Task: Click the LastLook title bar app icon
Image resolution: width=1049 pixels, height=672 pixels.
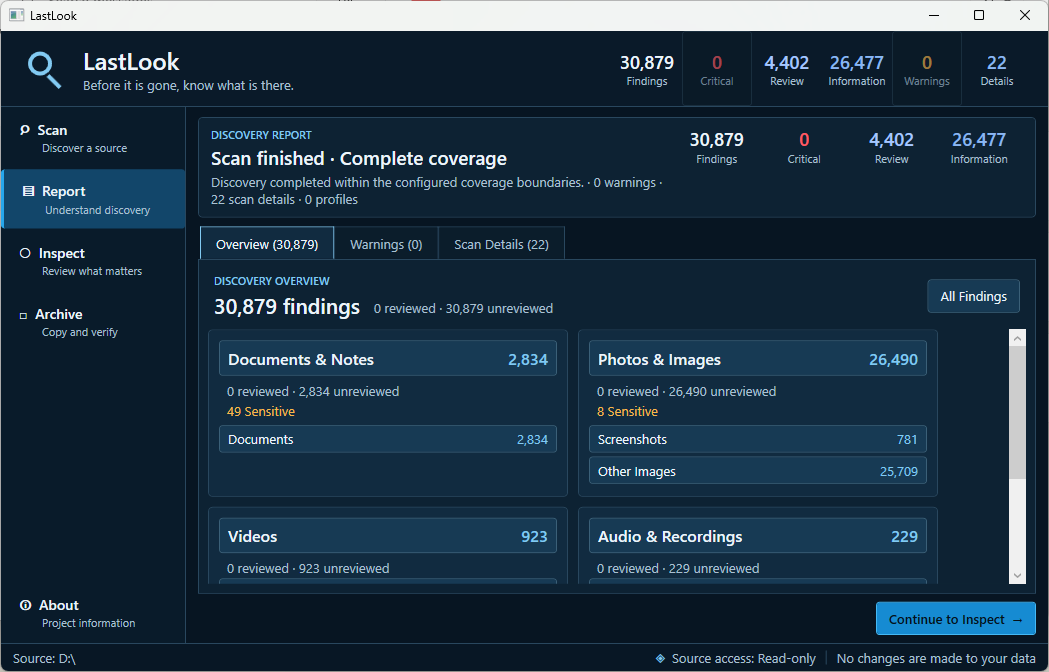Action: coord(17,15)
